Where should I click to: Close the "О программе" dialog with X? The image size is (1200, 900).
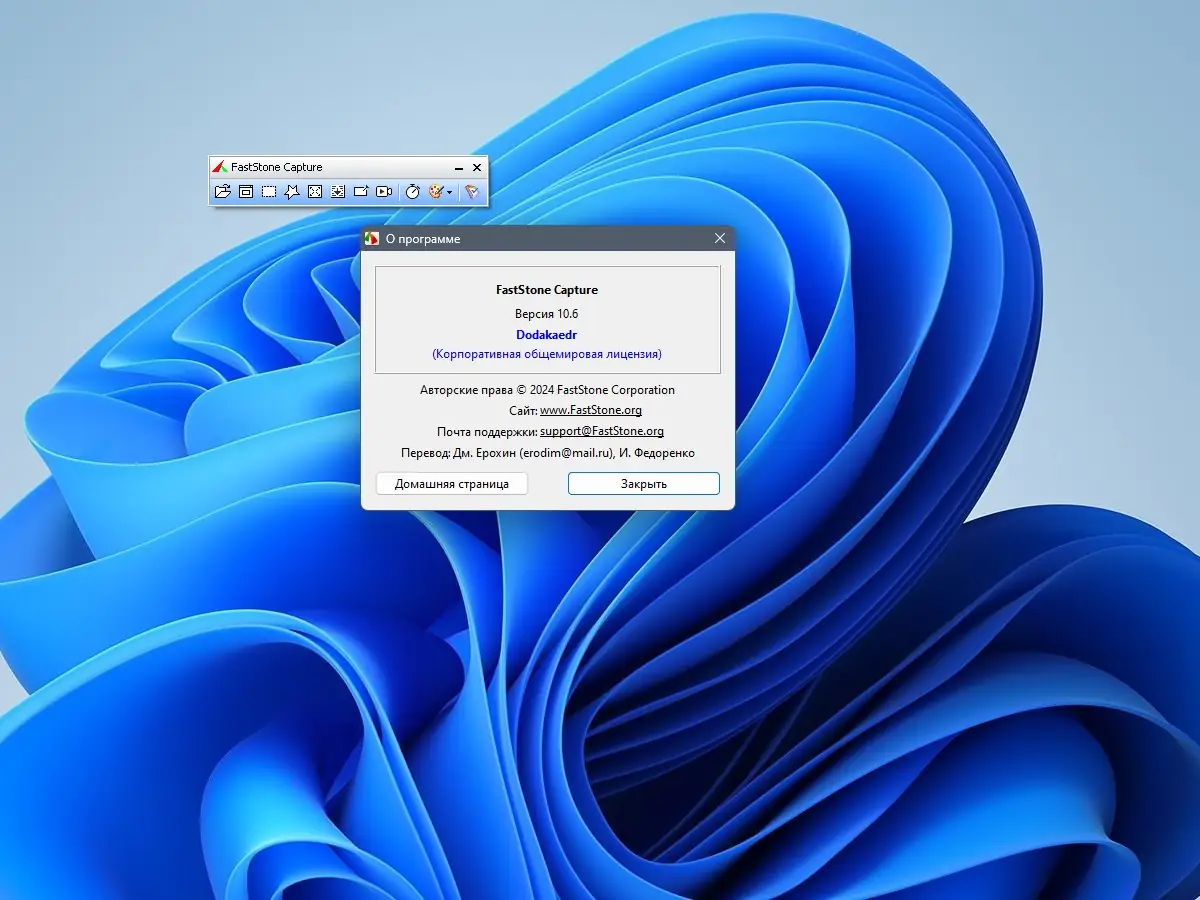tap(720, 238)
